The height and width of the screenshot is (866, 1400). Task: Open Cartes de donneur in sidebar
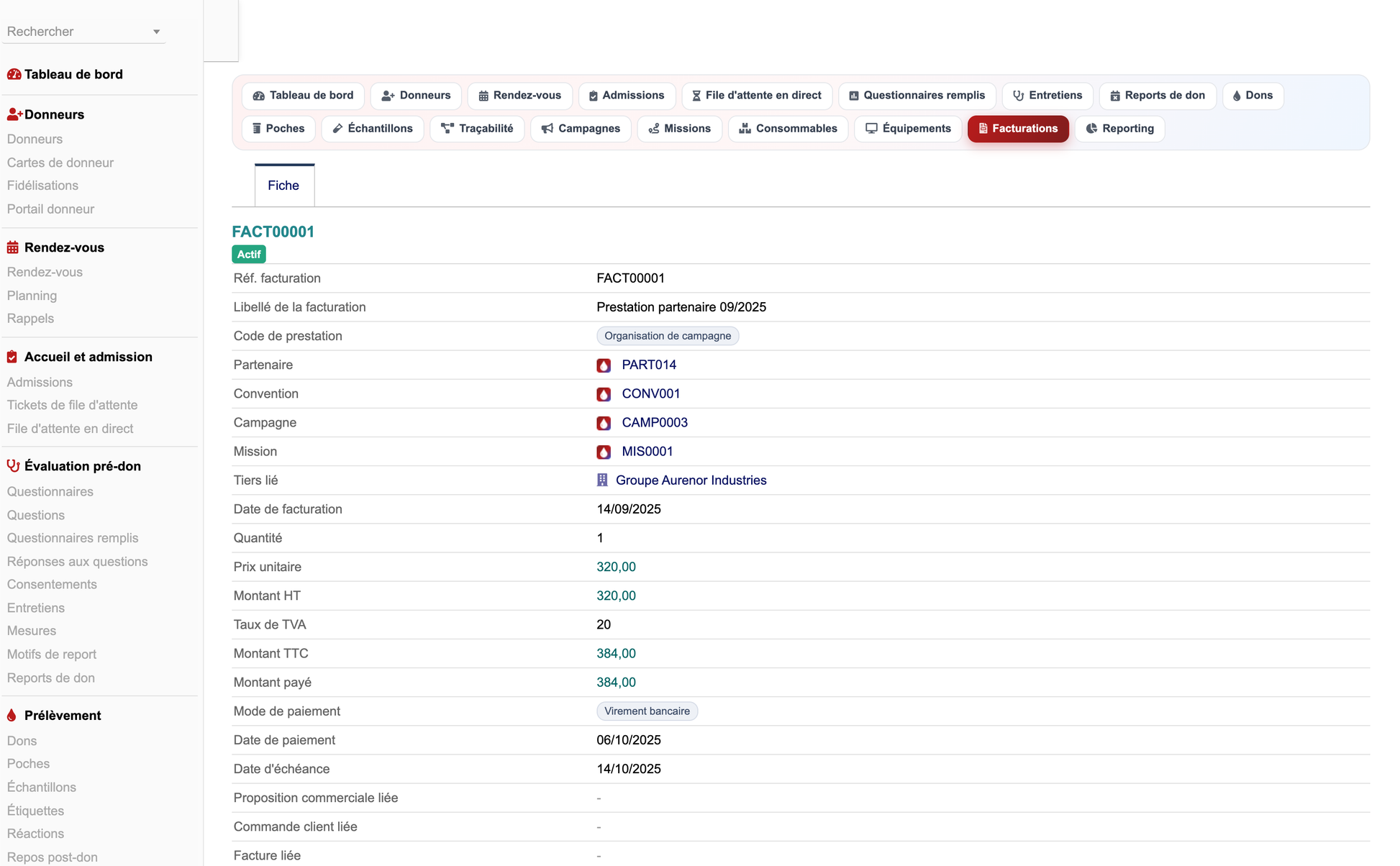tap(60, 163)
